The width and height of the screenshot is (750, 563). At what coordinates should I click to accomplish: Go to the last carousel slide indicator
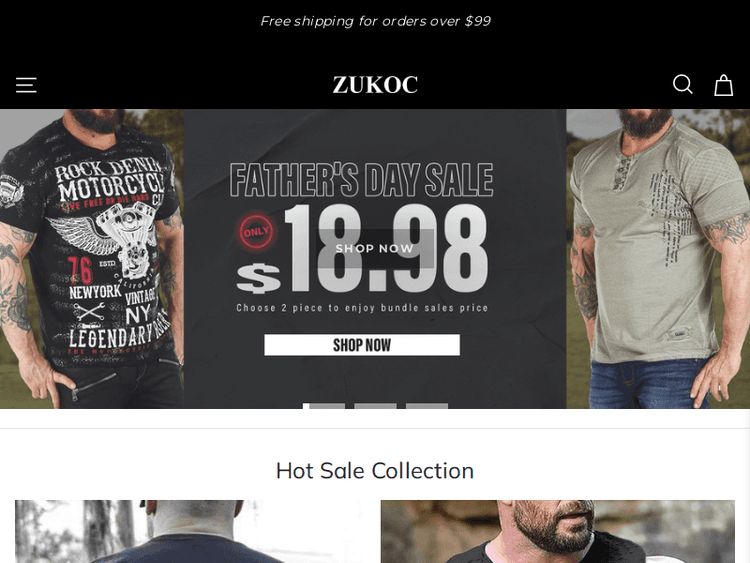coord(427,406)
